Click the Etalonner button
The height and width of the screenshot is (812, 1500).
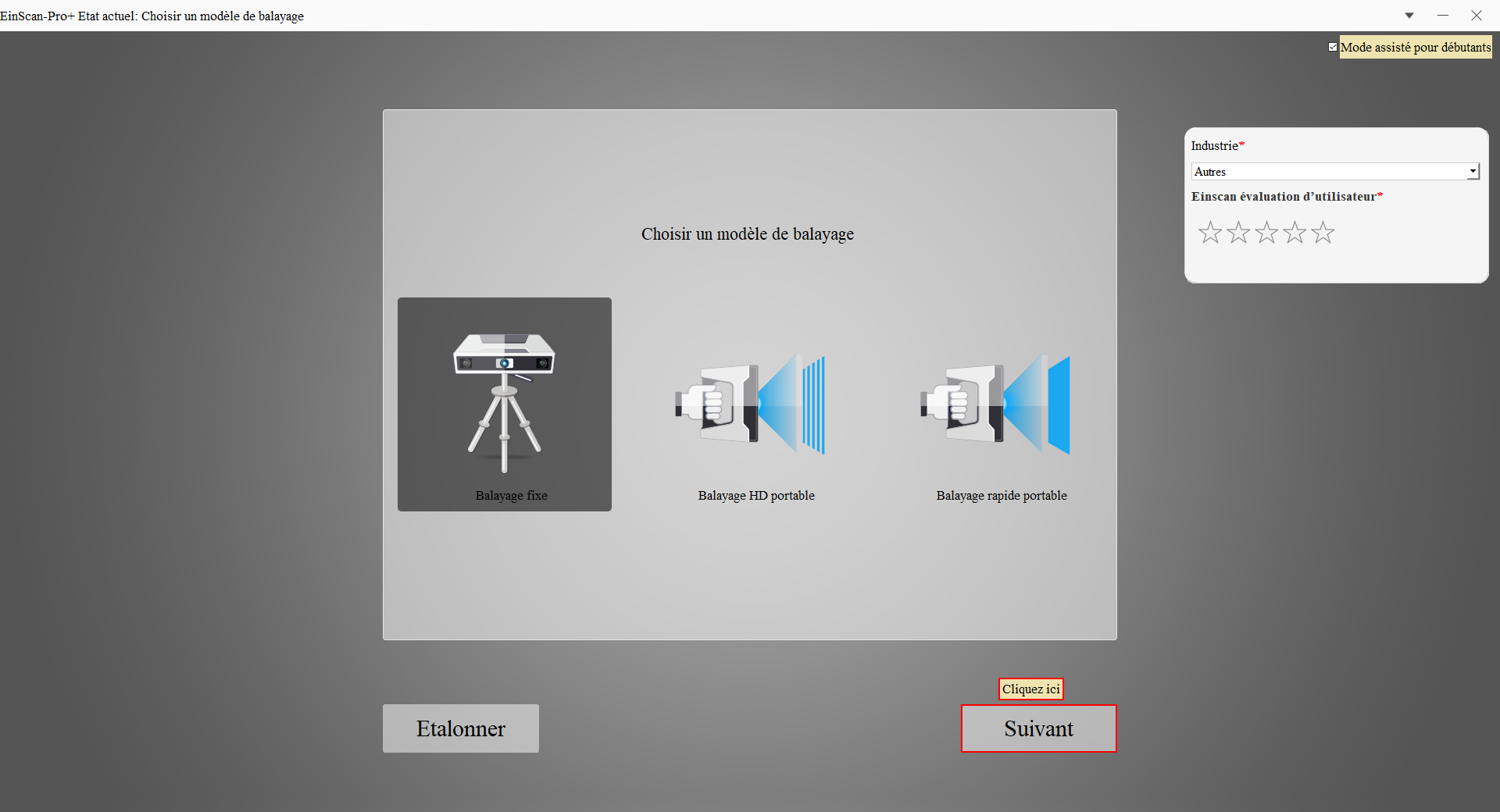pos(461,728)
